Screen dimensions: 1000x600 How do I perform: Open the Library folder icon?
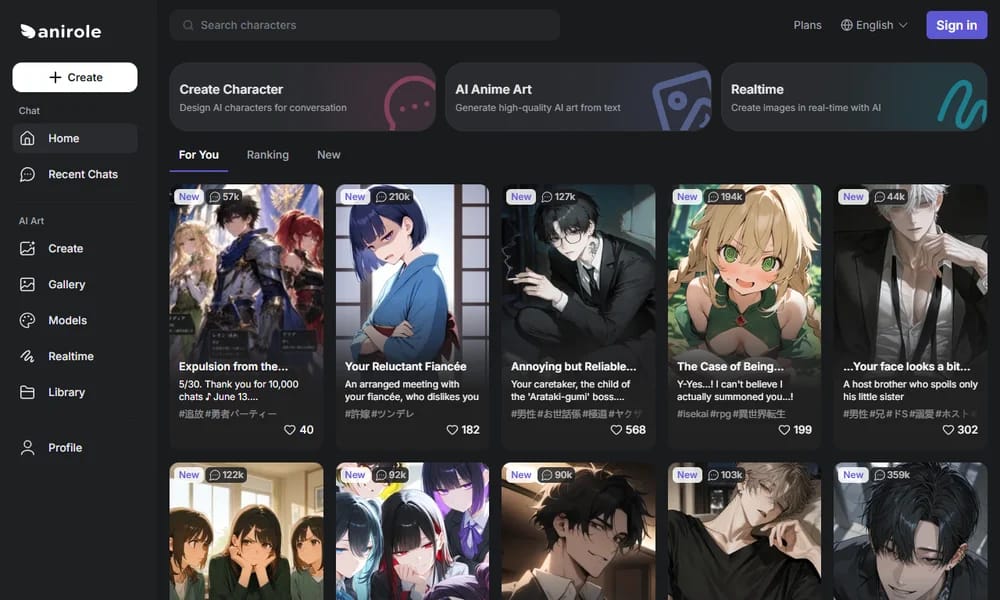point(27,392)
